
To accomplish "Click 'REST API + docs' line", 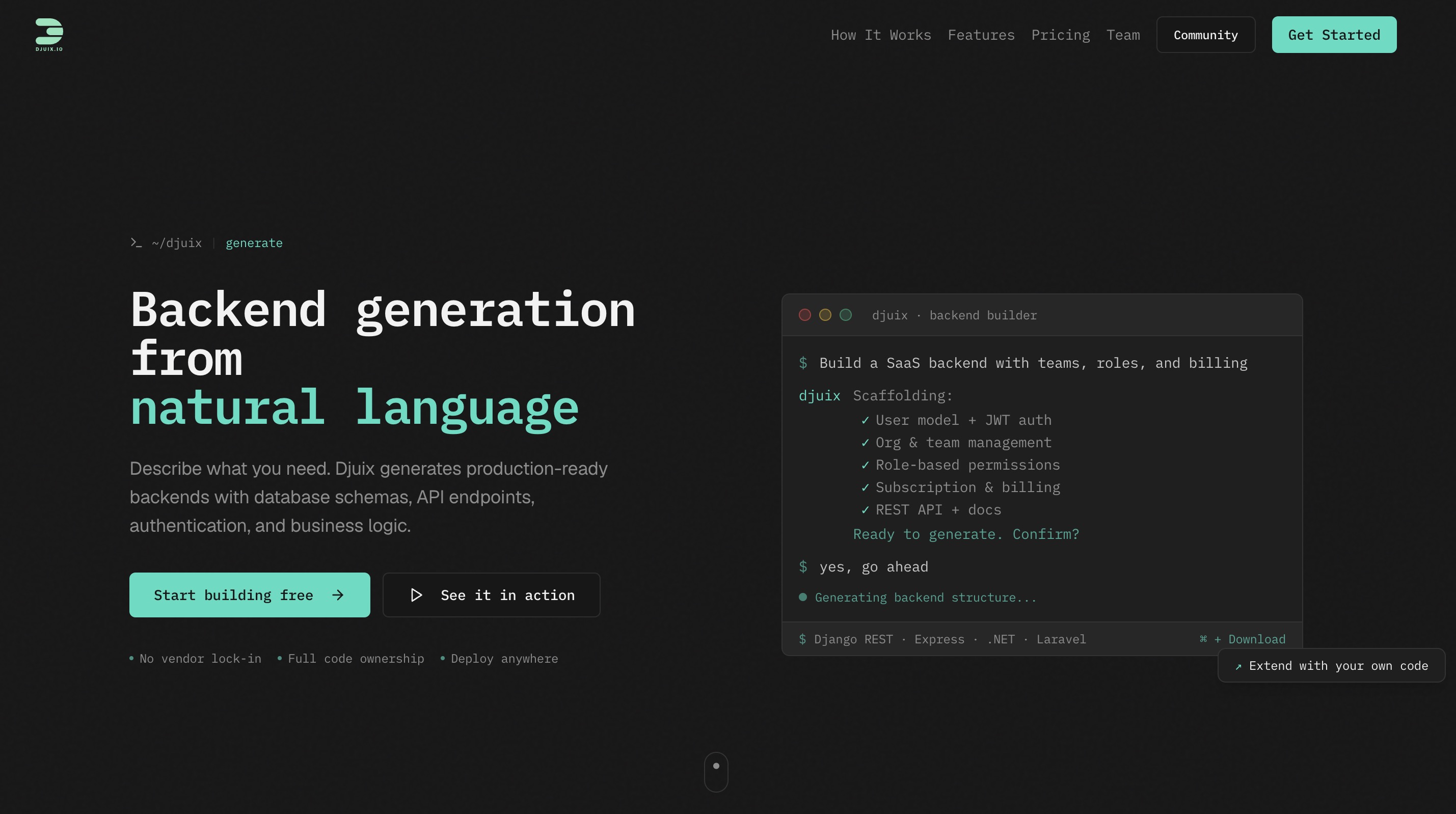I will (x=938, y=510).
